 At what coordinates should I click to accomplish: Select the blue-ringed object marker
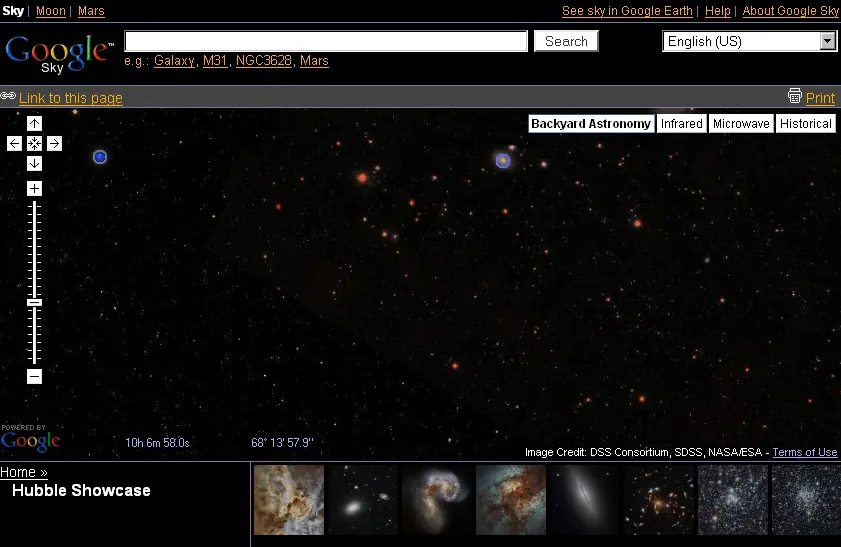(503, 161)
